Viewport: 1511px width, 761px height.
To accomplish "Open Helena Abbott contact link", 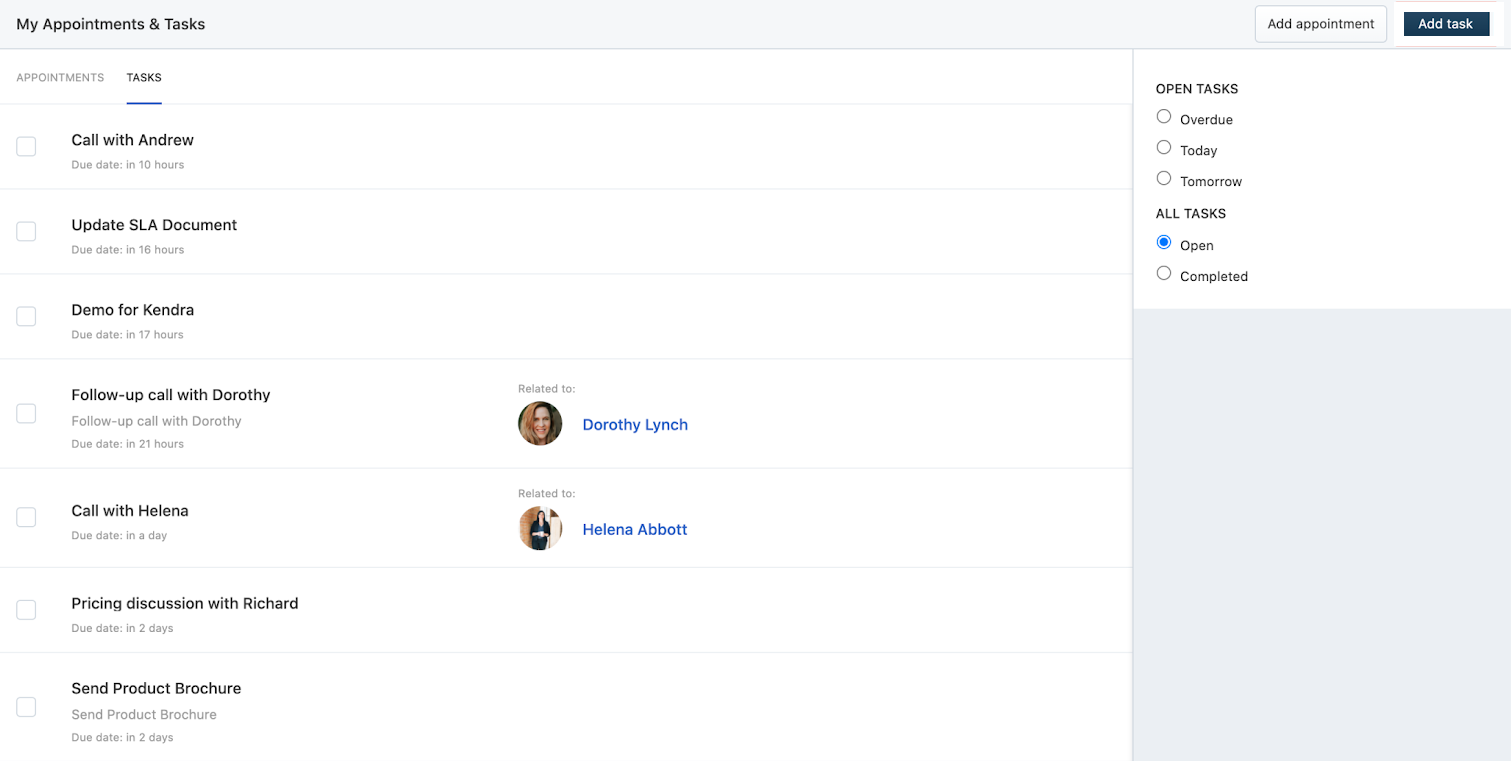I will tap(635, 530).
